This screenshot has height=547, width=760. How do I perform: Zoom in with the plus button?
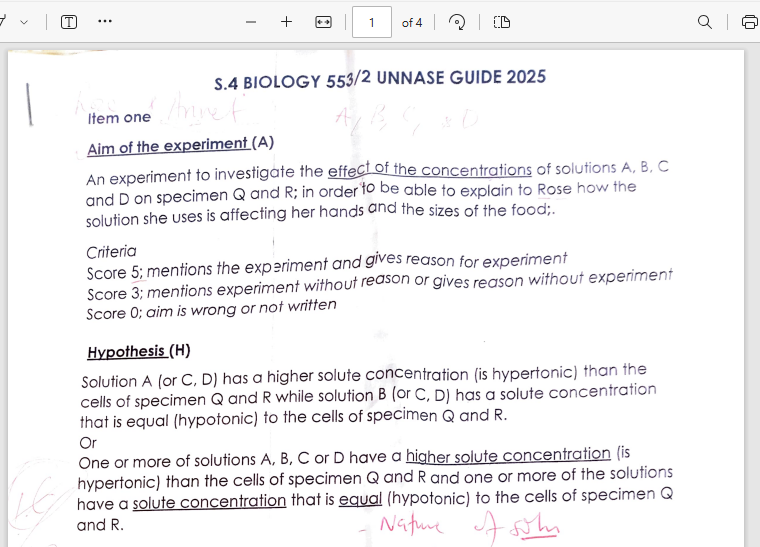point(286,22)
